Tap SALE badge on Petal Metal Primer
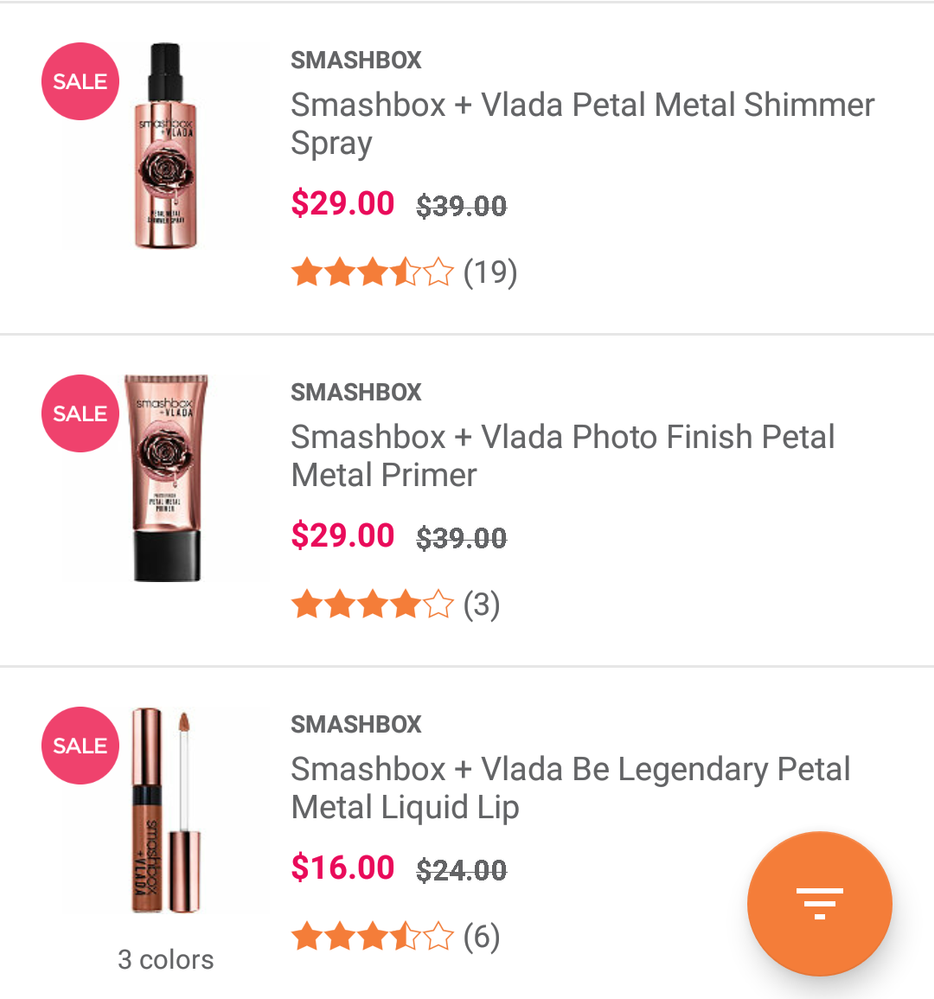934x999 pixels. click(80, 414)
